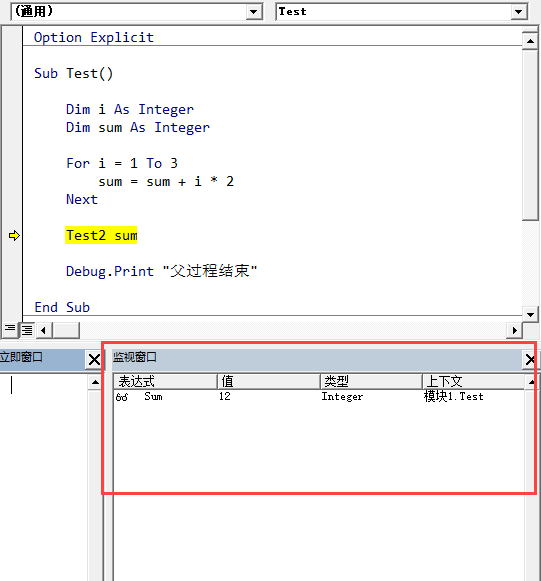Click the 值 column header

click(x=269, y=381)
